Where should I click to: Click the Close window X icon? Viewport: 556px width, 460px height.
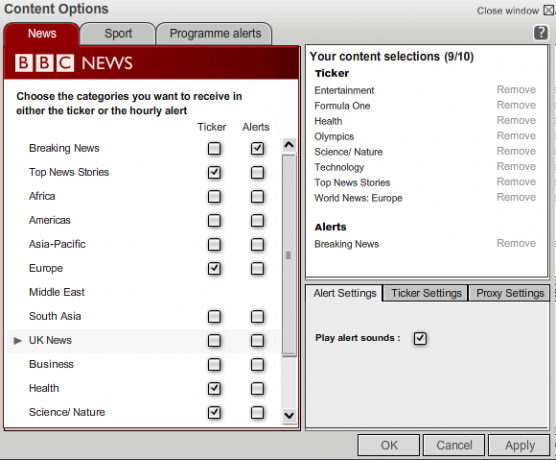549,11
